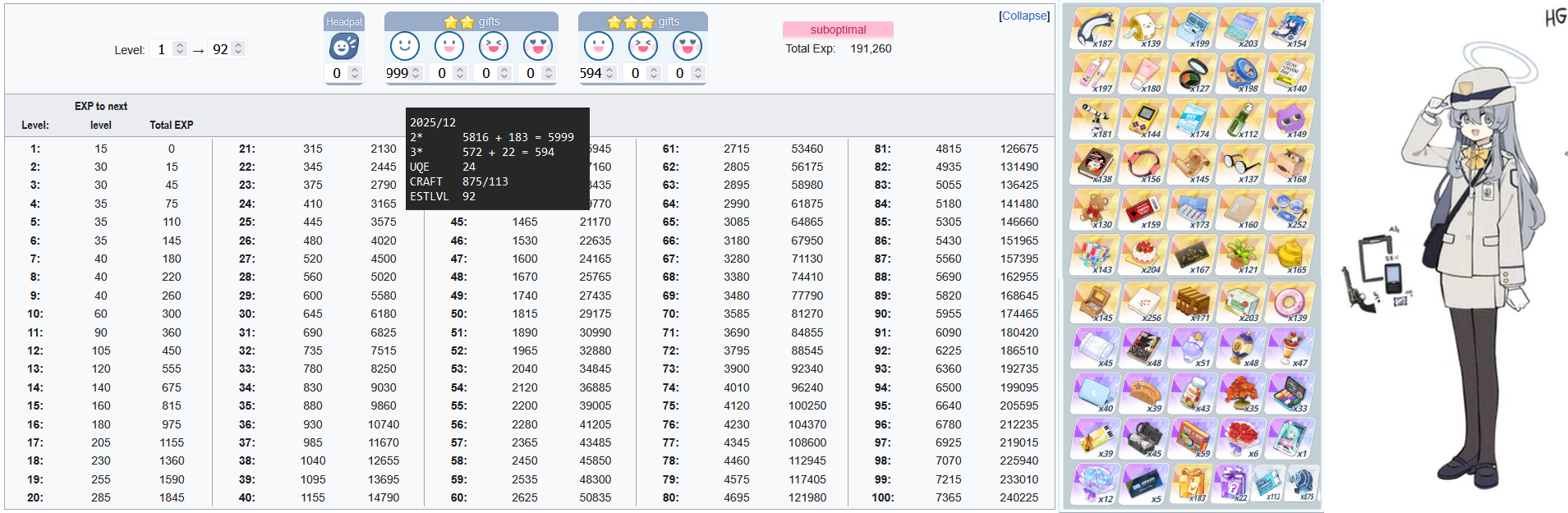Select the blue flower bouquet gift x12
Screen dimensions: 1568x513
(1094, 483)
